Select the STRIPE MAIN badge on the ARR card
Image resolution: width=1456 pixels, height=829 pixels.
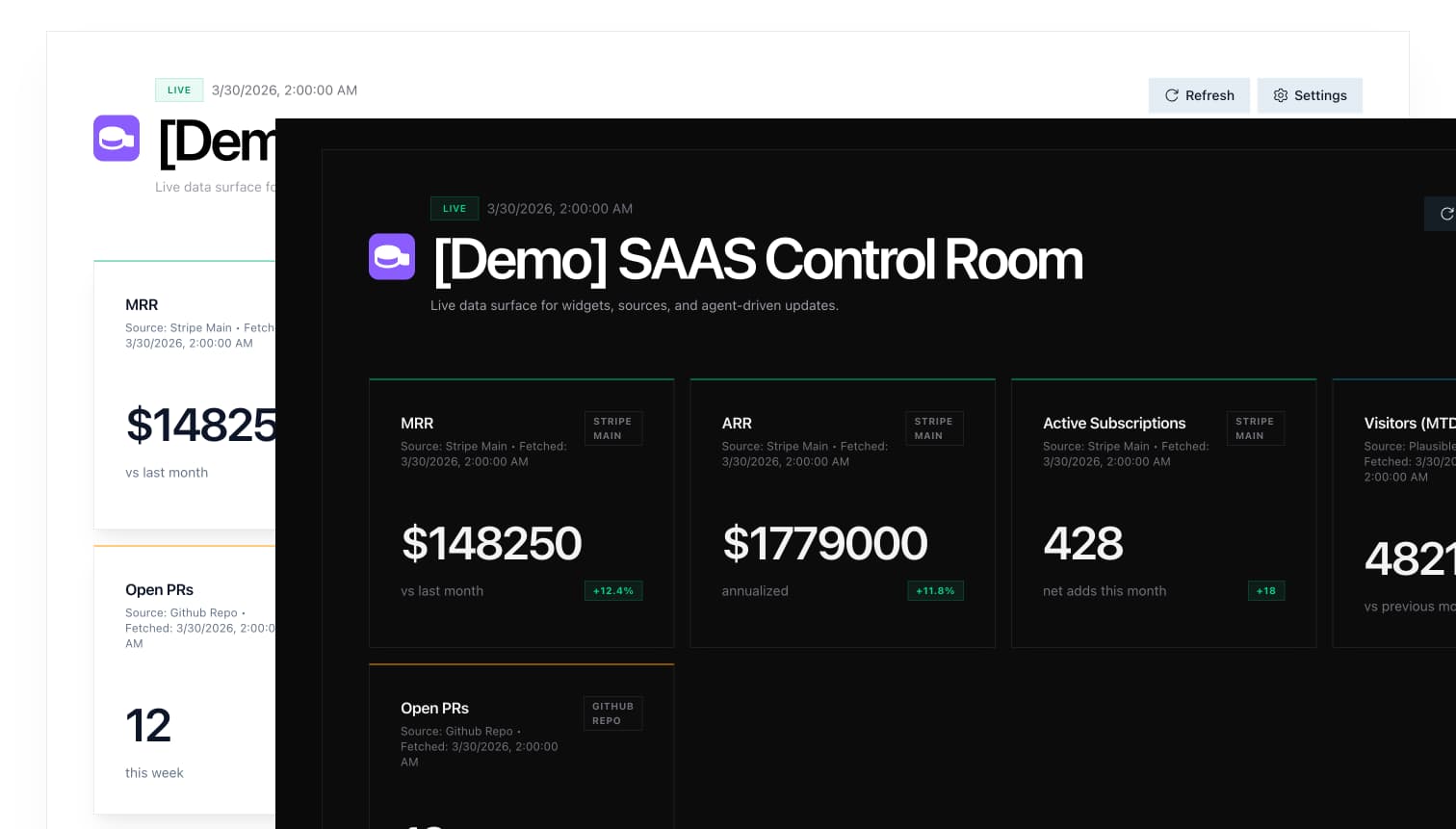[933, 428]
